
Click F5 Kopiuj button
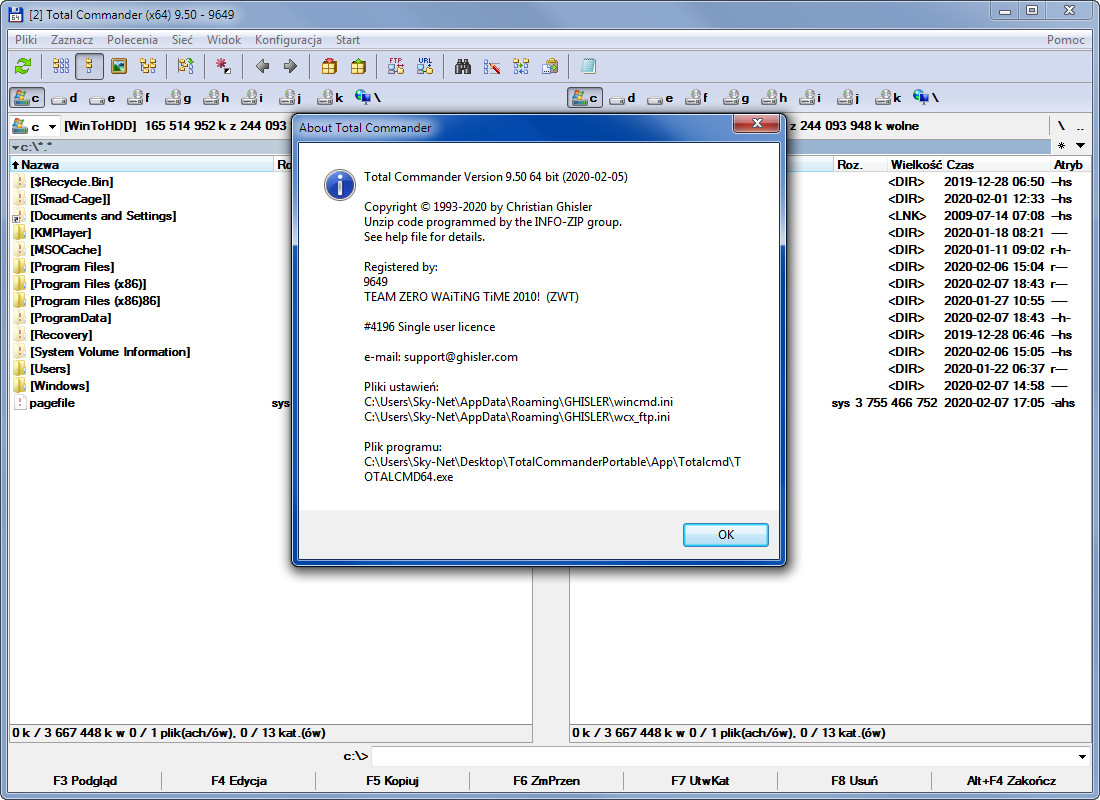392,780
